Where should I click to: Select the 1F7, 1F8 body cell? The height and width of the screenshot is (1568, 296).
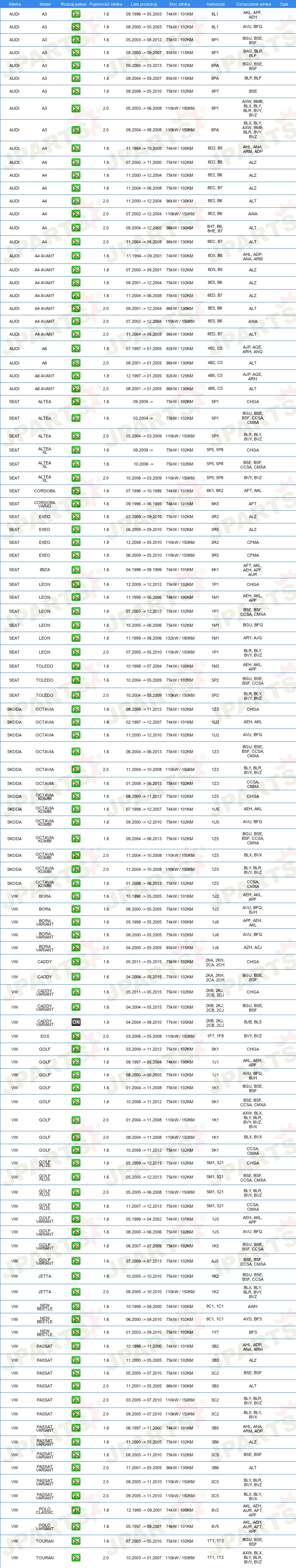pyautogui.click(x=215, y=1036)
